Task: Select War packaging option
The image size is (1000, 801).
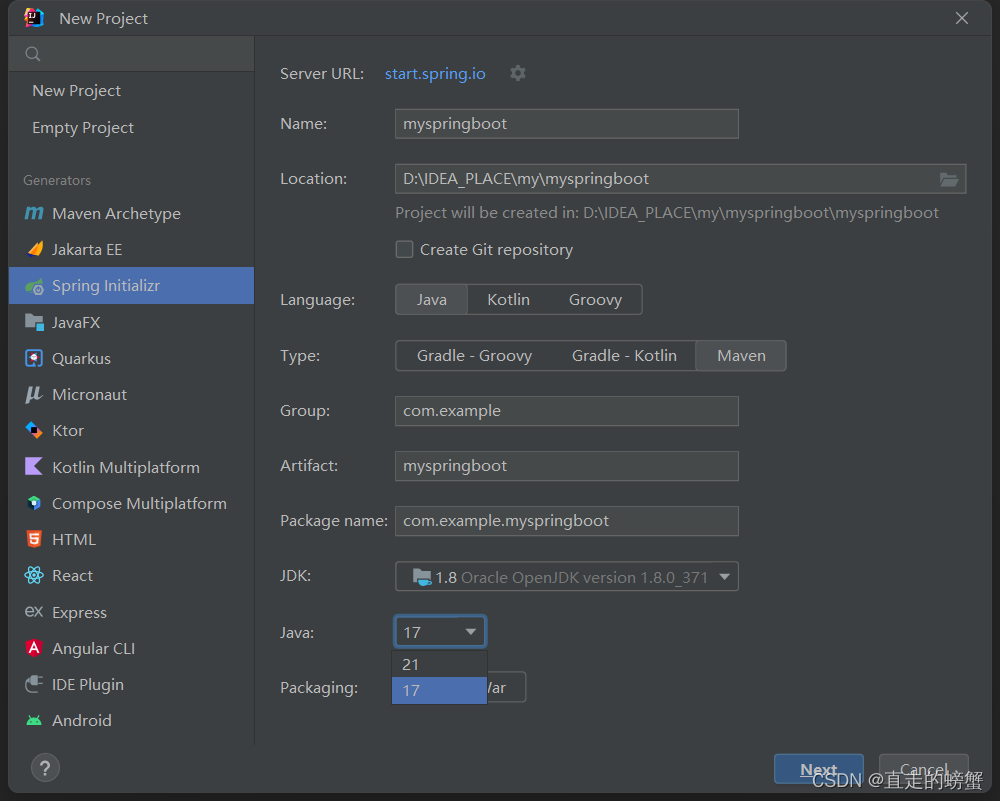Action: (x=506, y=687)
